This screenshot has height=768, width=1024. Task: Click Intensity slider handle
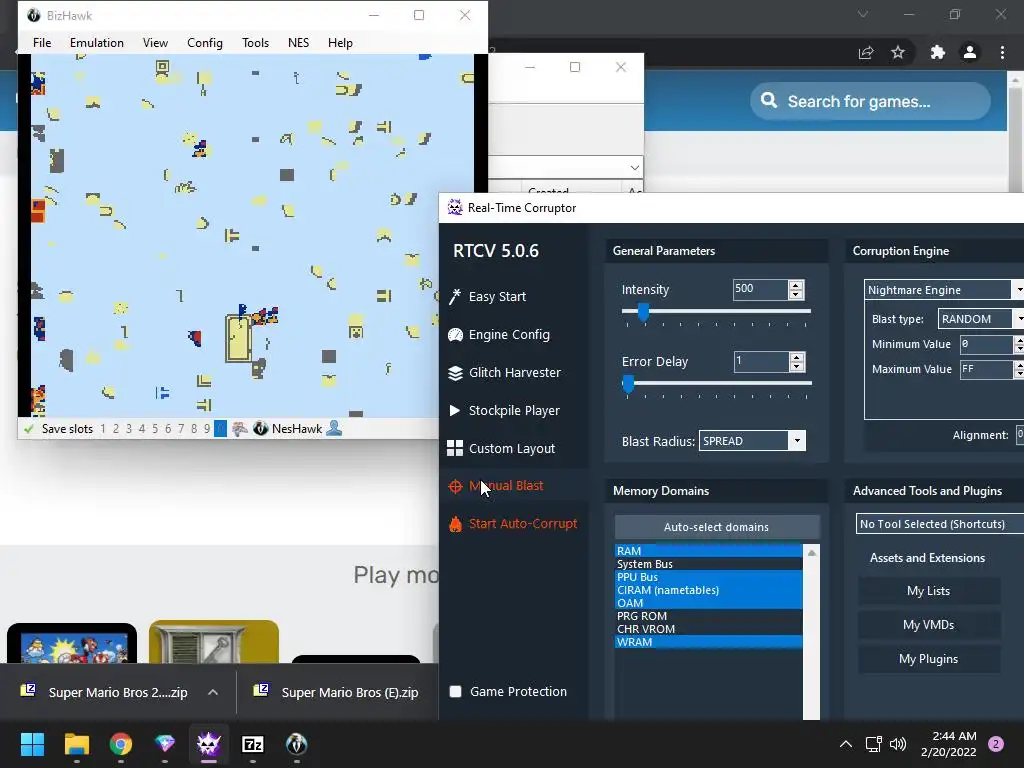coord(643,312)
